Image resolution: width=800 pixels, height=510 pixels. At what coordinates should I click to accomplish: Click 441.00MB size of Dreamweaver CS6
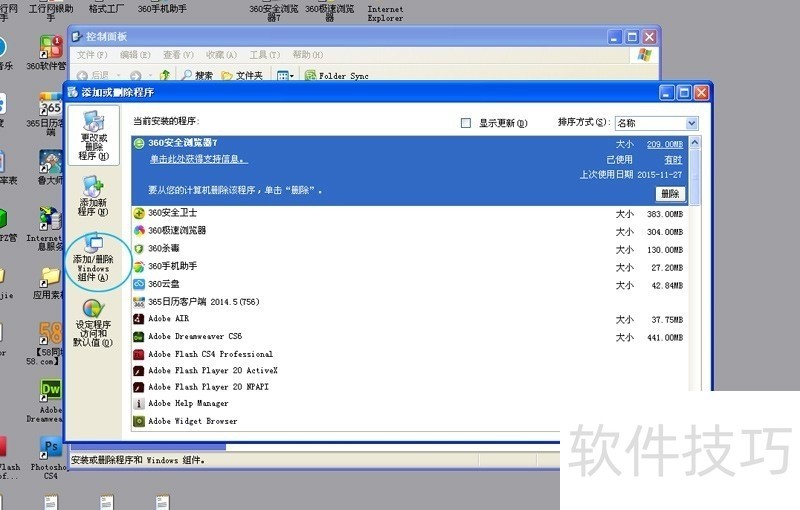point(665,338)
